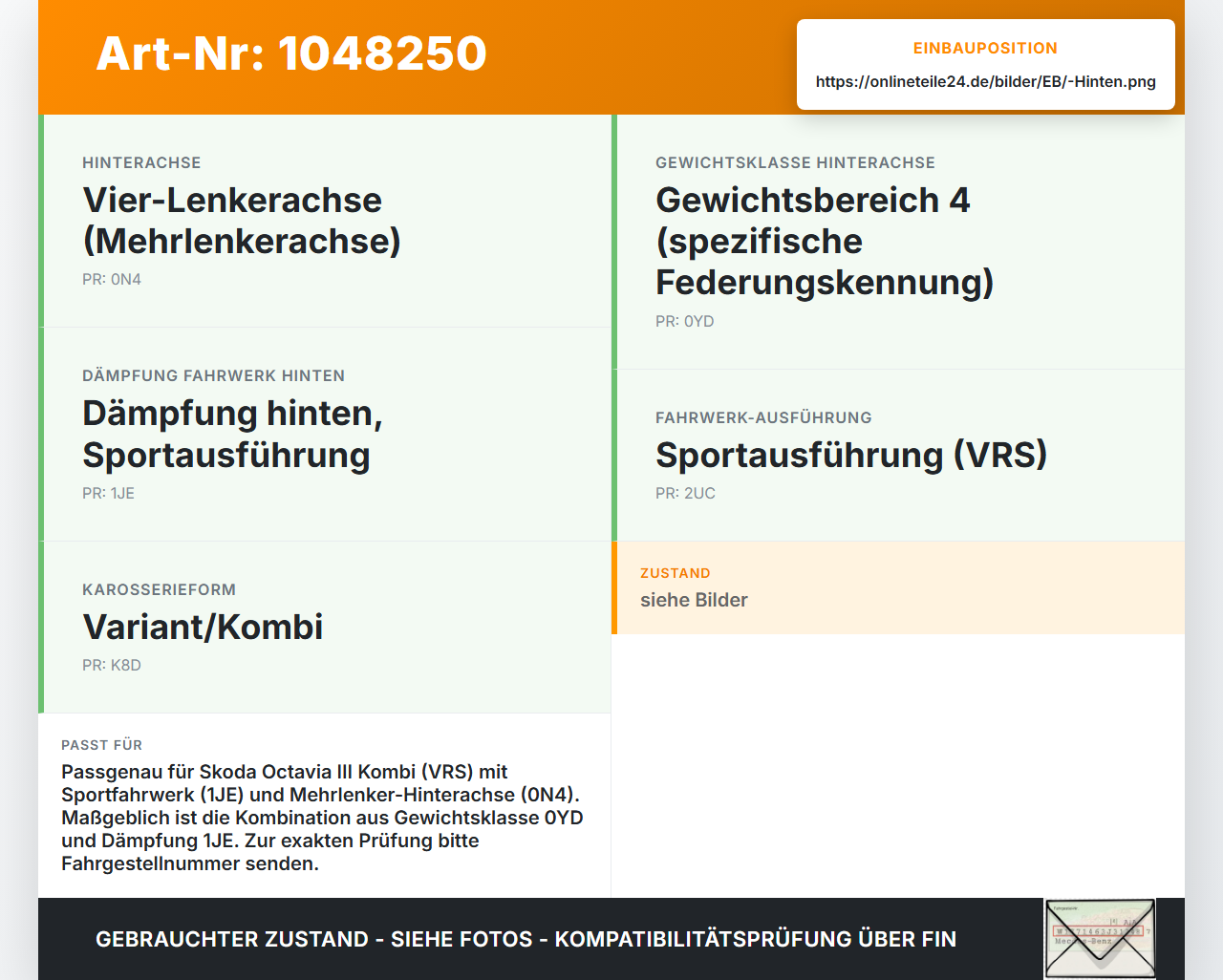
Task: Open the vehicle registration thumbnail image
Action: [1100, 939]
